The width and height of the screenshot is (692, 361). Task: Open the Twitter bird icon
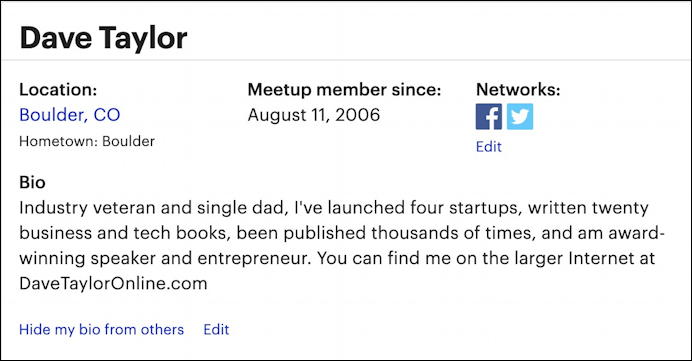click(x=520, y=117)
